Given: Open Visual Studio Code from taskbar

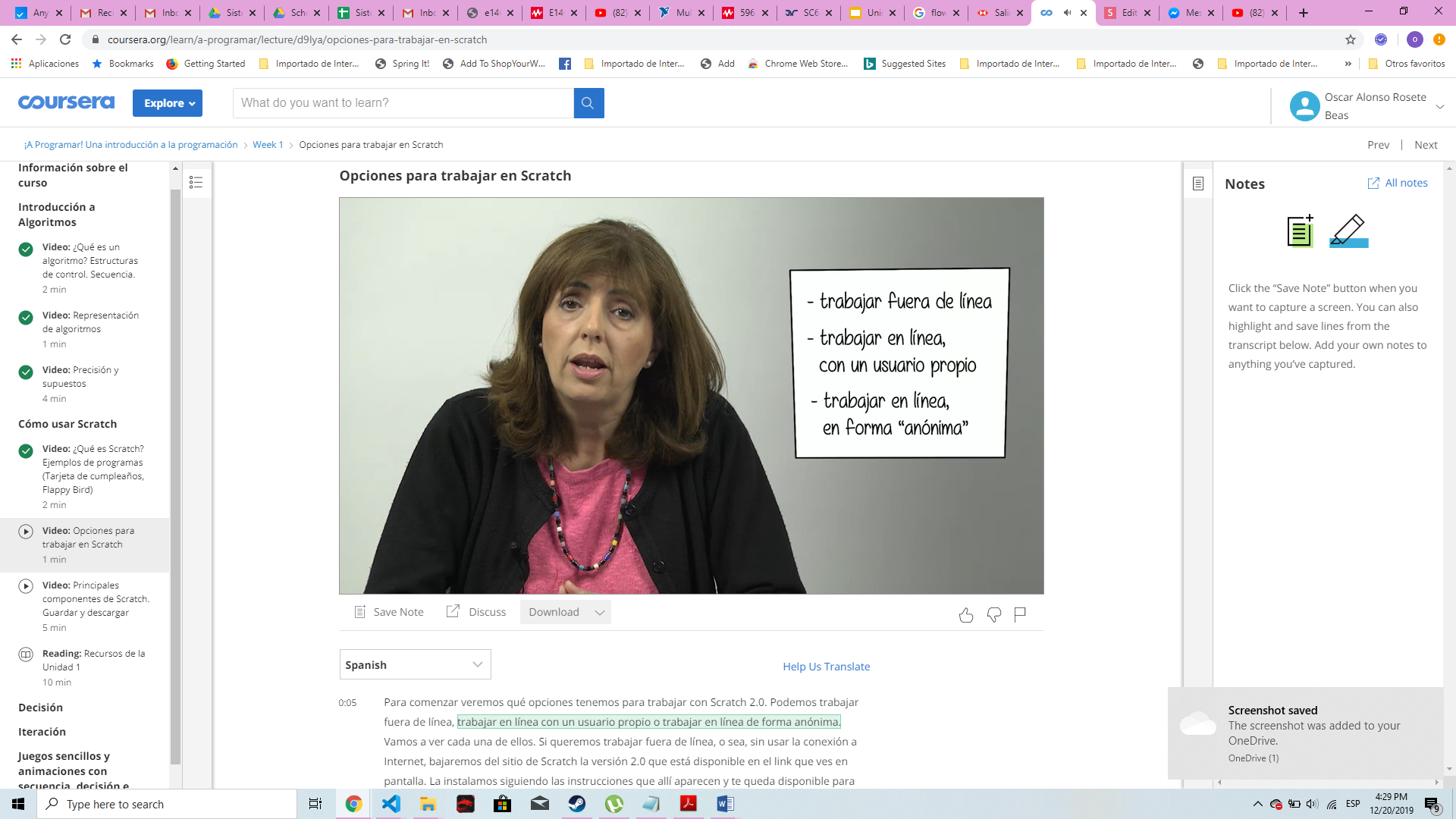Looking at the screenshot, I should [x=391, y=804].
